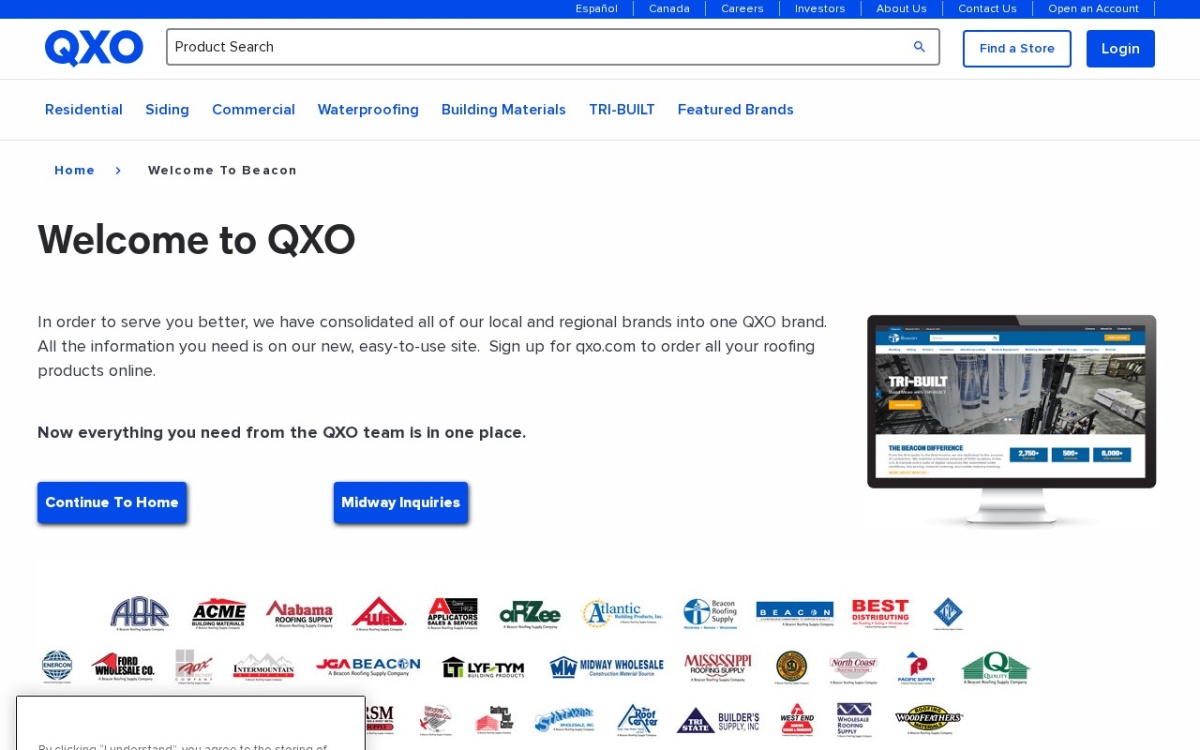This screenshot has width=1200, height=750.
Task: Go to the Canada site link
Action: (x=669, y=9)
